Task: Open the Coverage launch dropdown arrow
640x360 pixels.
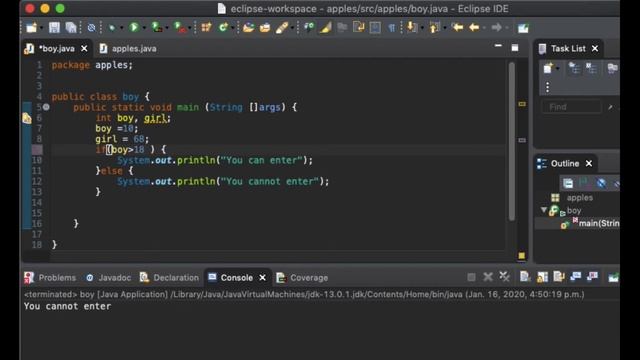Action: coord(167,28)
